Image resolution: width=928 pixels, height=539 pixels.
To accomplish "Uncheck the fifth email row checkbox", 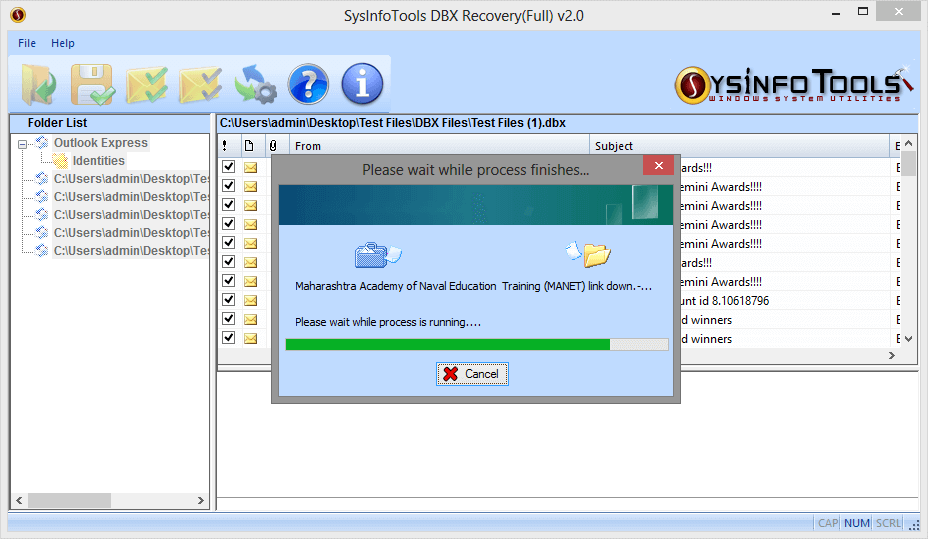I will [228, 243].
